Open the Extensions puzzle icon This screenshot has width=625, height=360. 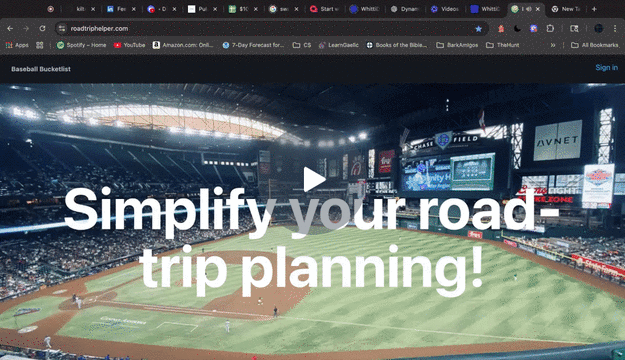550,28
